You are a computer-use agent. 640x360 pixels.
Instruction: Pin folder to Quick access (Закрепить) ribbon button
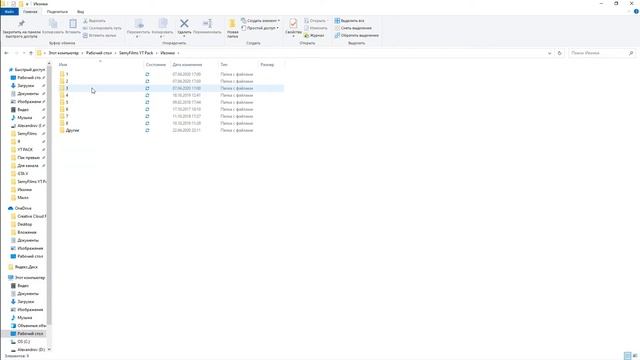click(22, 29)
